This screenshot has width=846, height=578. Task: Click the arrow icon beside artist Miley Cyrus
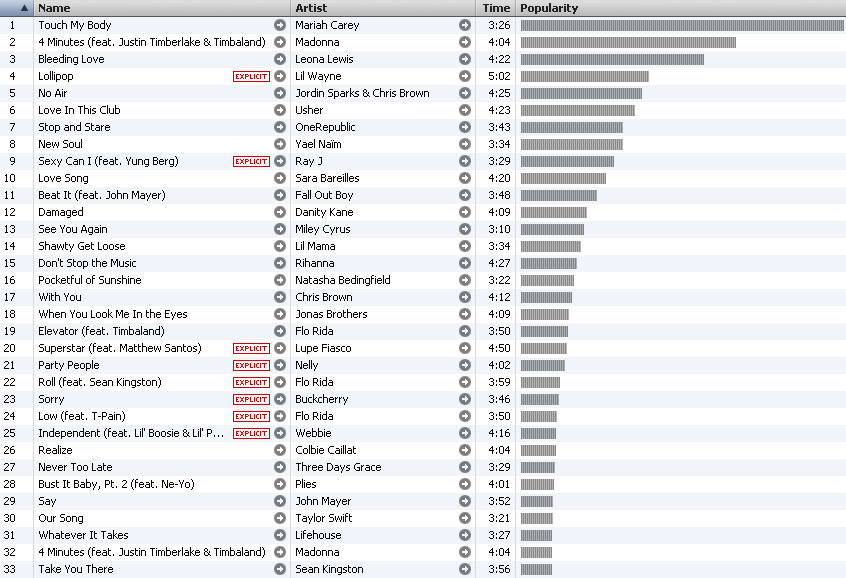tap(465, 229)
